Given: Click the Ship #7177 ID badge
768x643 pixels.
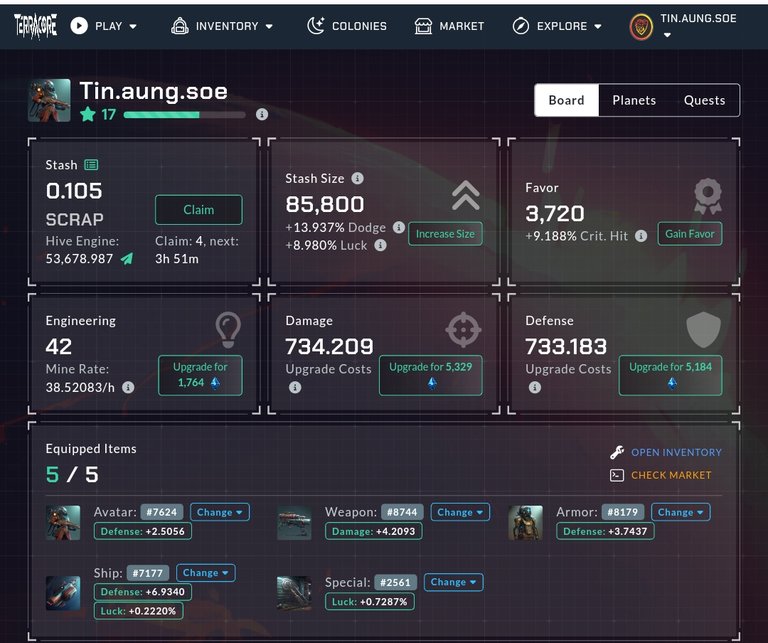Looking at the screenshot, I should (147, 573).
